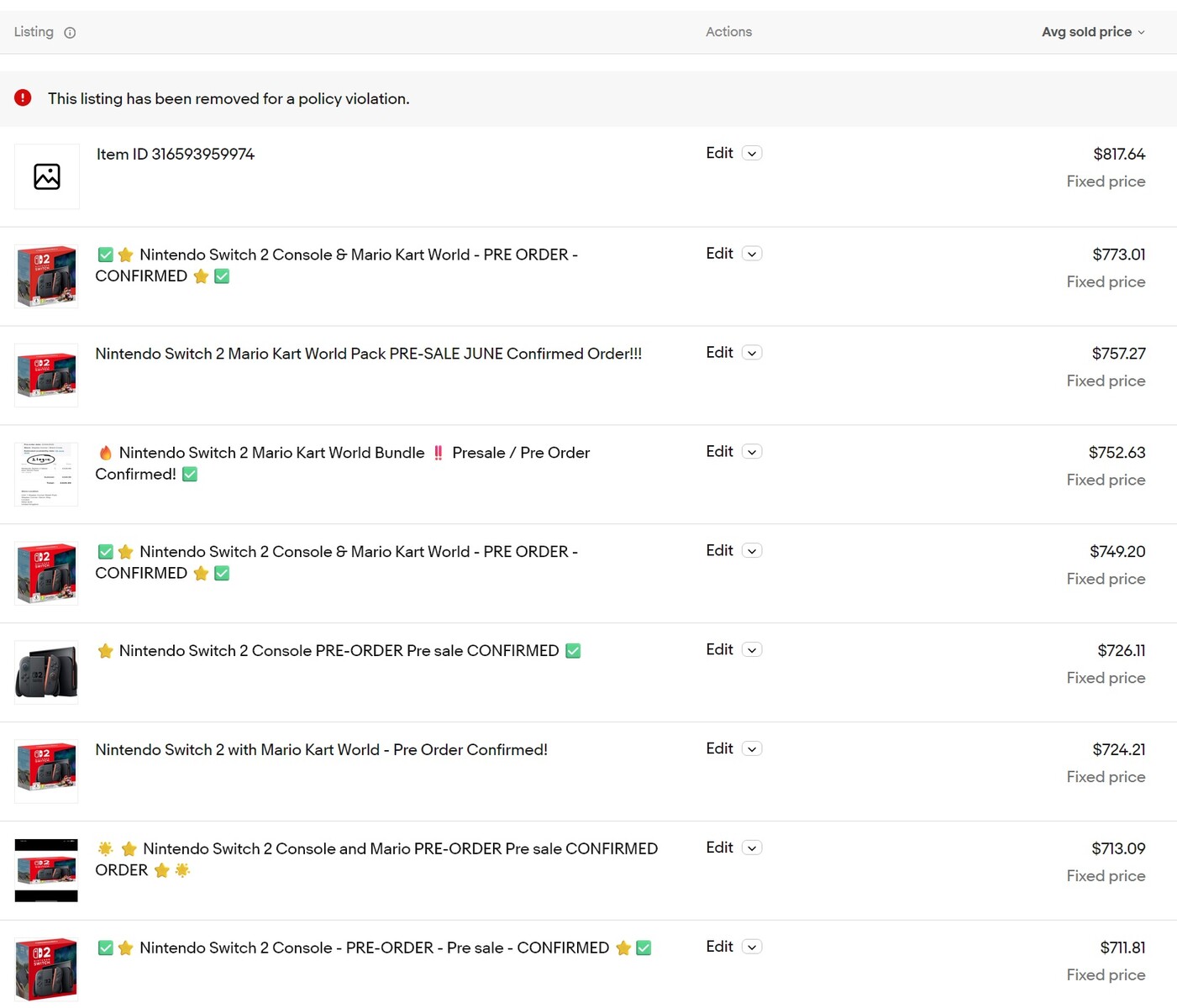Edit the Pre Order Confirmed! $724.21 listing
Screen dimensions: 1177x1008
[x=719, y=749]
